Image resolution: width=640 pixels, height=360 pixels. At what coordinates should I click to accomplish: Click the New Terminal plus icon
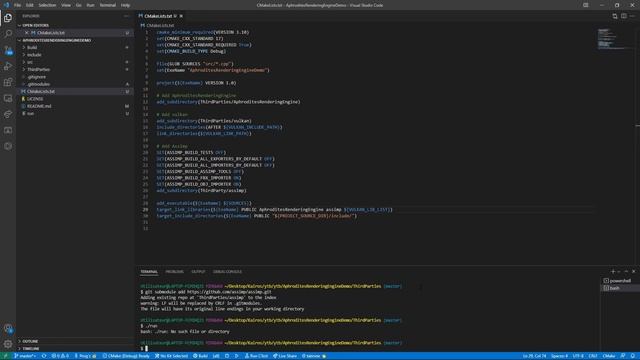613,271
